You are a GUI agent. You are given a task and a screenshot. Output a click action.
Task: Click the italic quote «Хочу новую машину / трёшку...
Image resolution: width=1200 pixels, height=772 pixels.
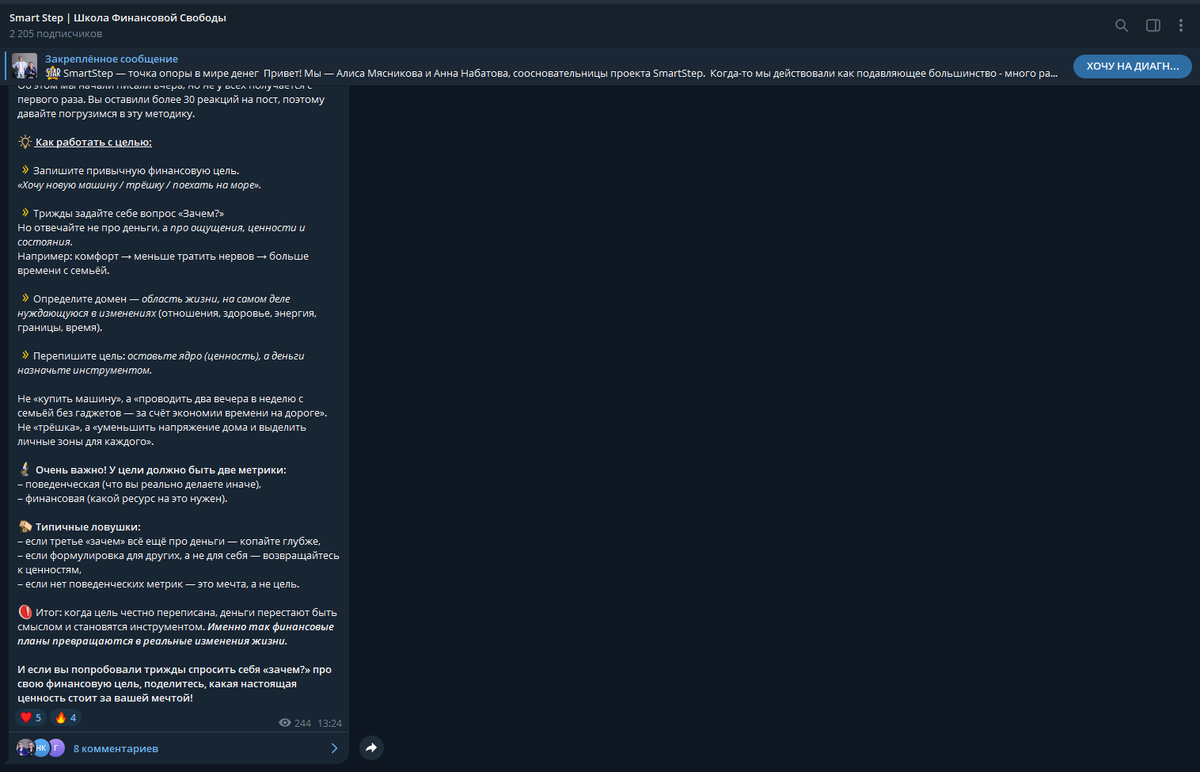point(139,185)
